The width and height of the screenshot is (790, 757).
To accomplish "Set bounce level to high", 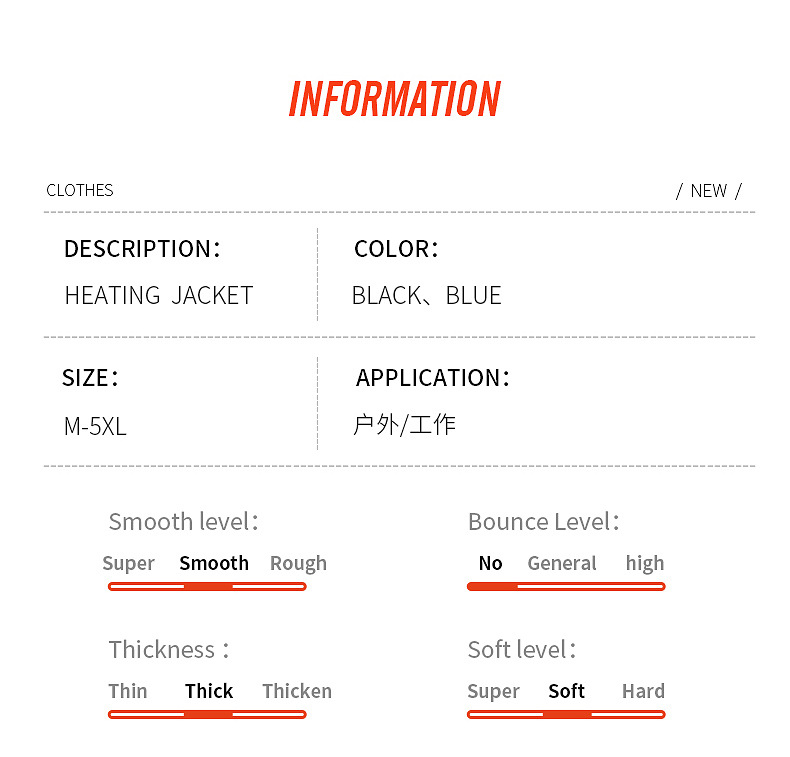I will pyautogui.click(x=645, y=563).
